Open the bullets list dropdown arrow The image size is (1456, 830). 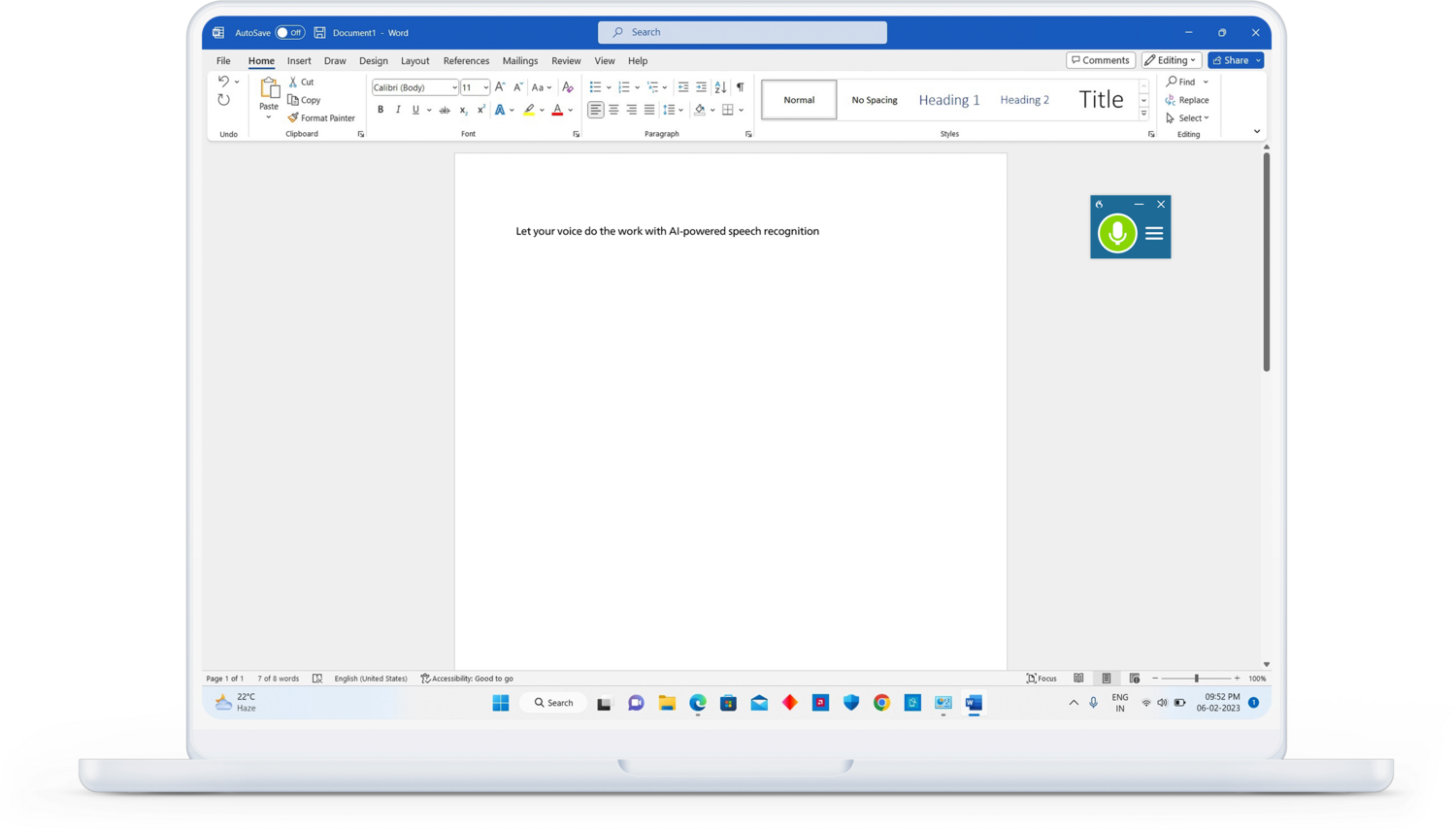pyautogui.click(x=609, y=87)
